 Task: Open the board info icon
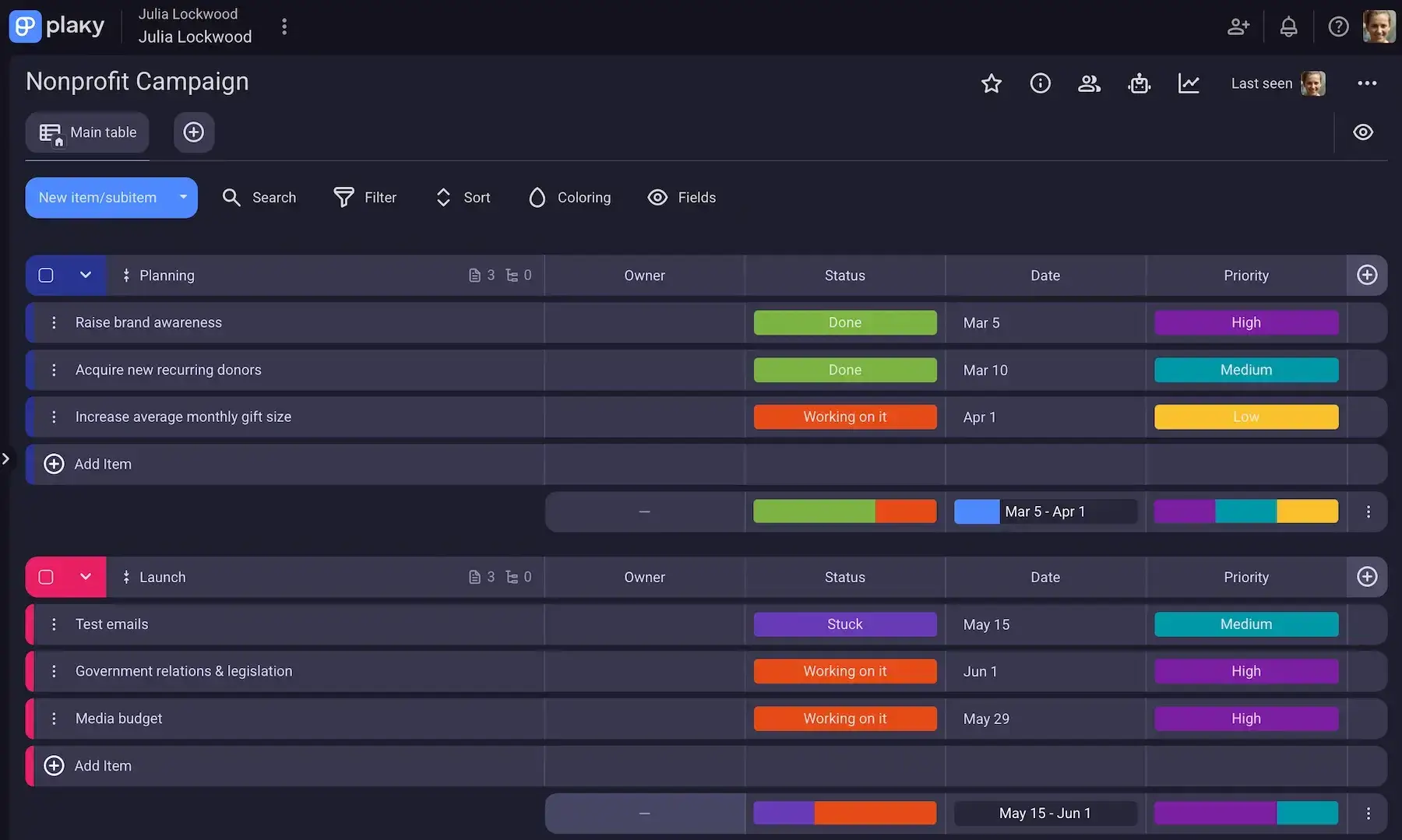1040,83
